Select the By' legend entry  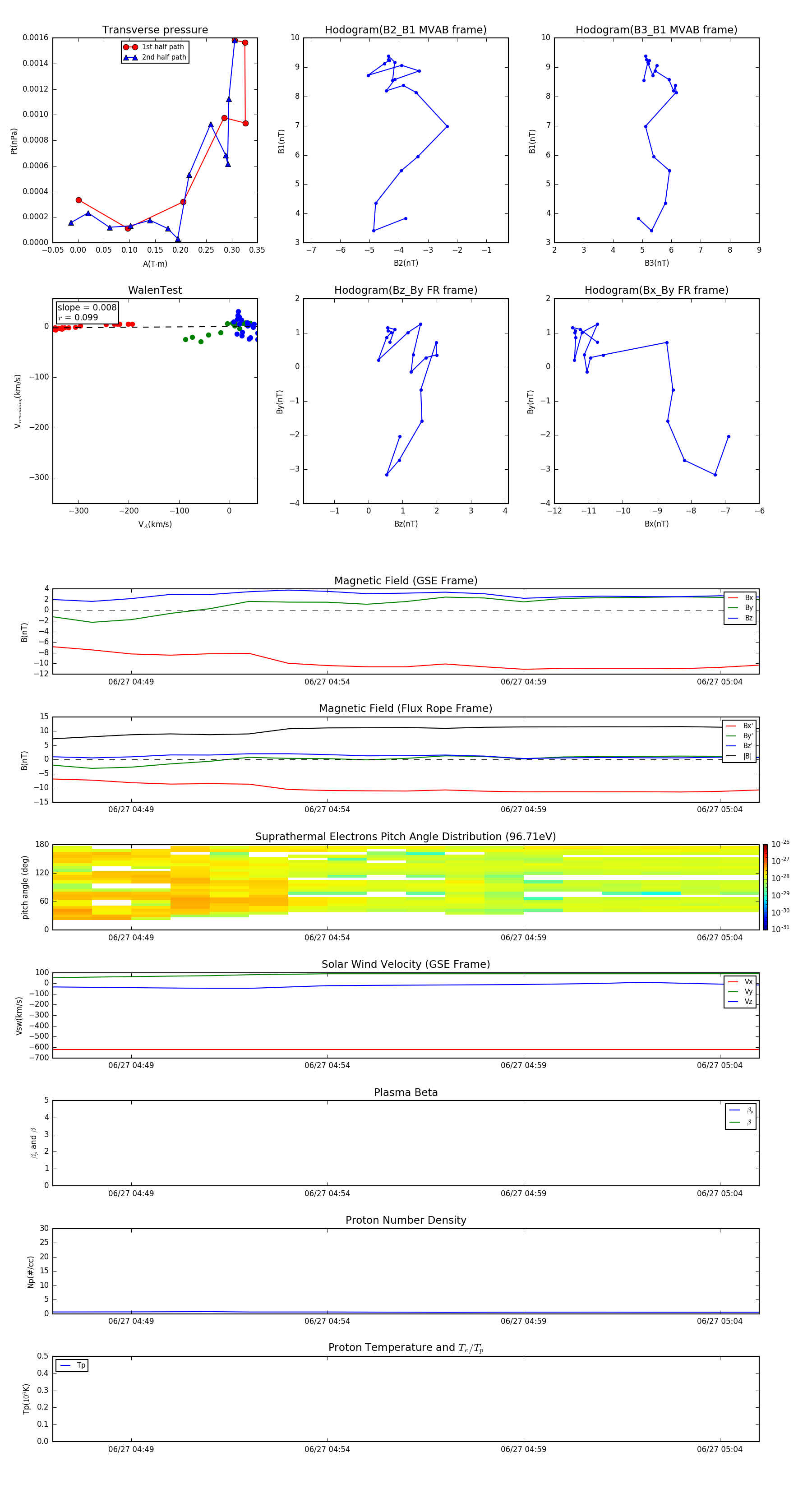point(739,736)
